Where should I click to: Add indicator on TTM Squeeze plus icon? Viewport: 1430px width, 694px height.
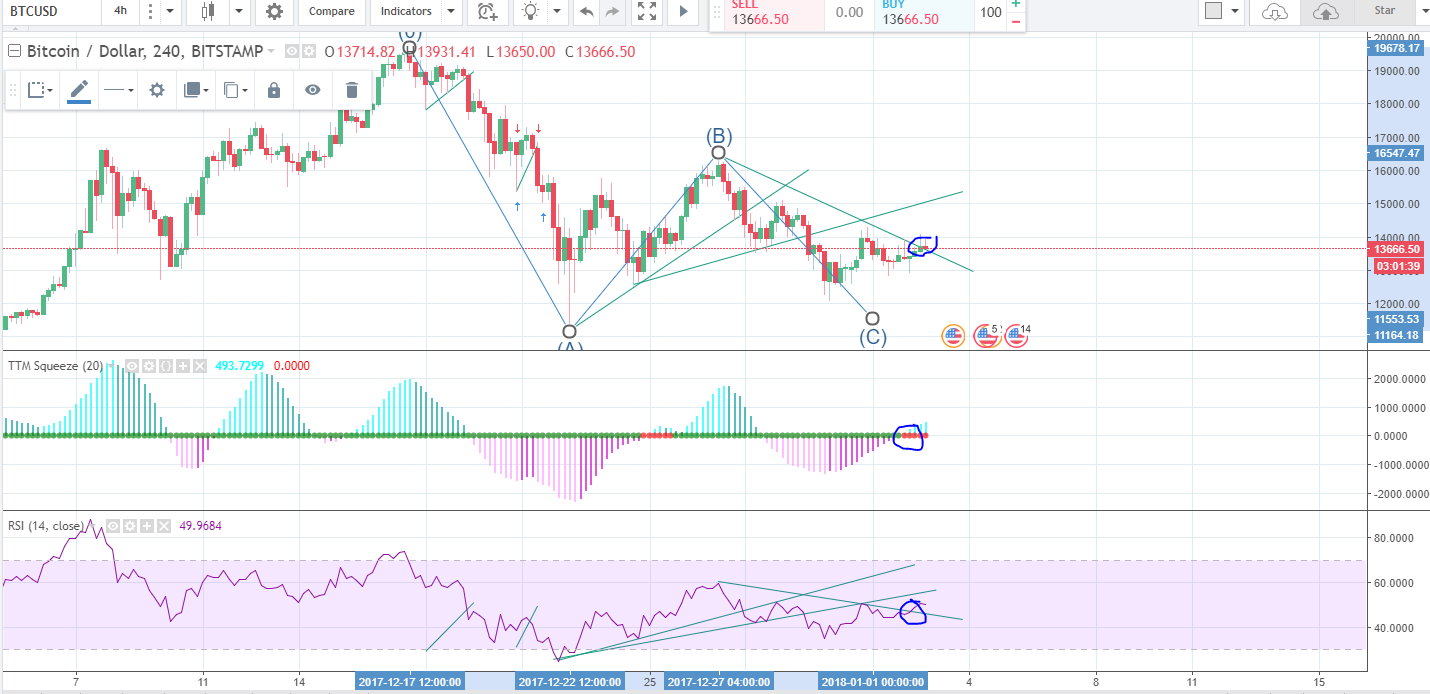183,366
